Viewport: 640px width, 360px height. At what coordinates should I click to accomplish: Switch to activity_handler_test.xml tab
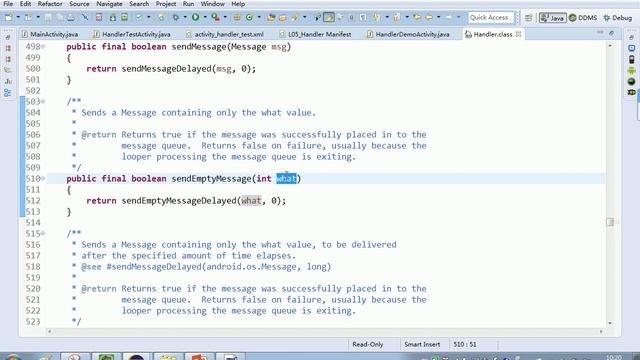click(224, 34)
